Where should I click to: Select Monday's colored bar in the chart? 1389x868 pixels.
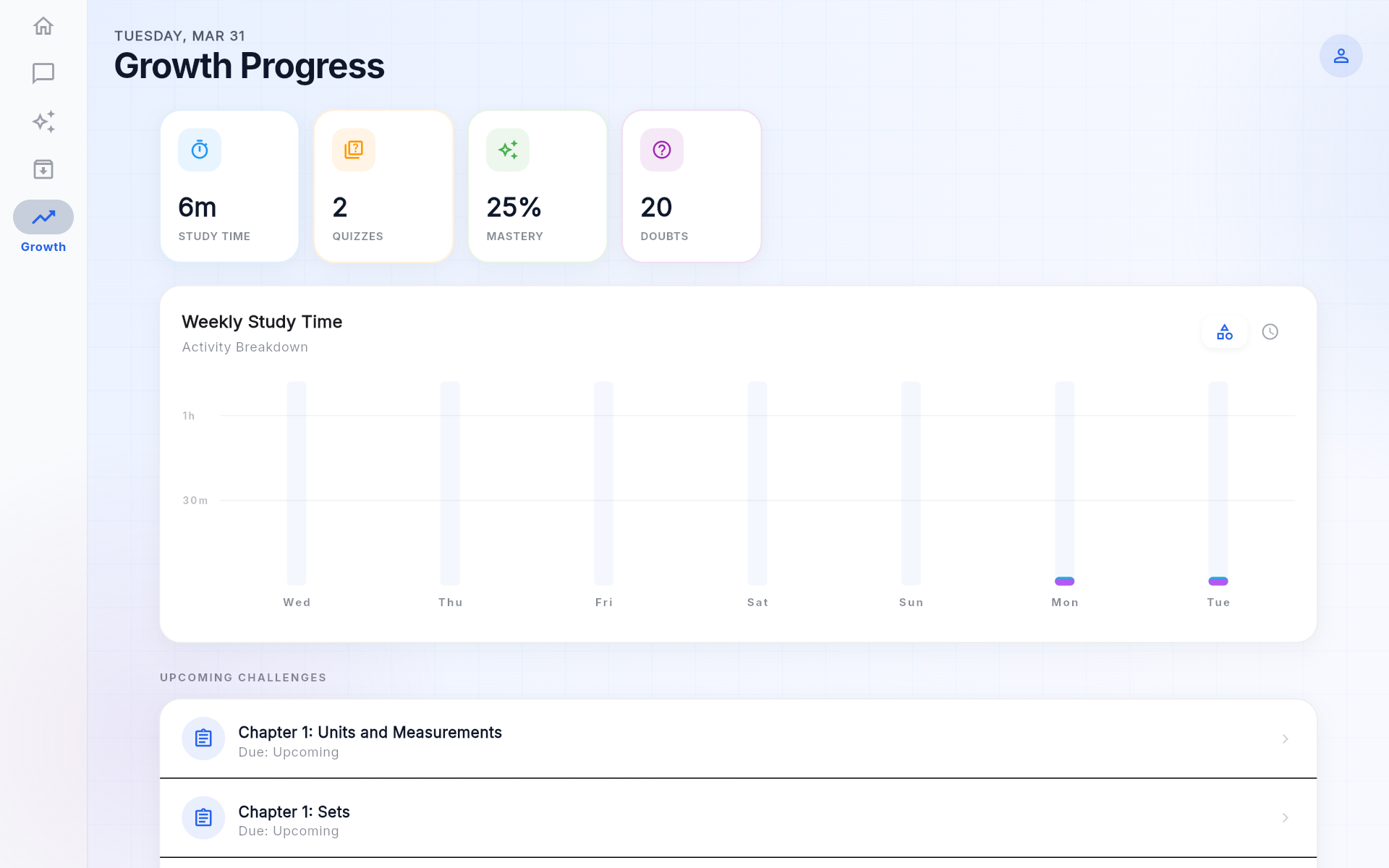[1064, 580]
